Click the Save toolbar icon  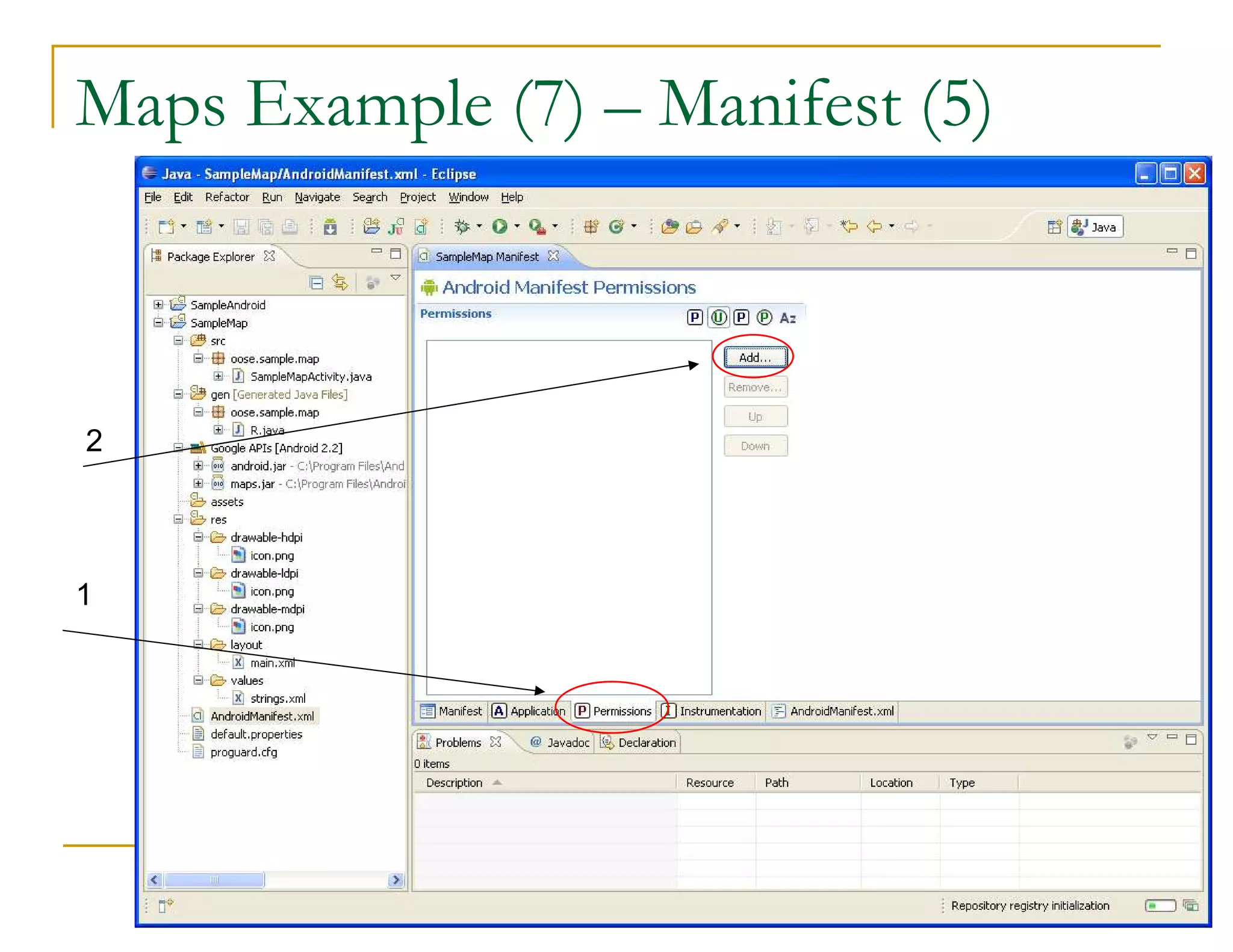click(241, 227)
